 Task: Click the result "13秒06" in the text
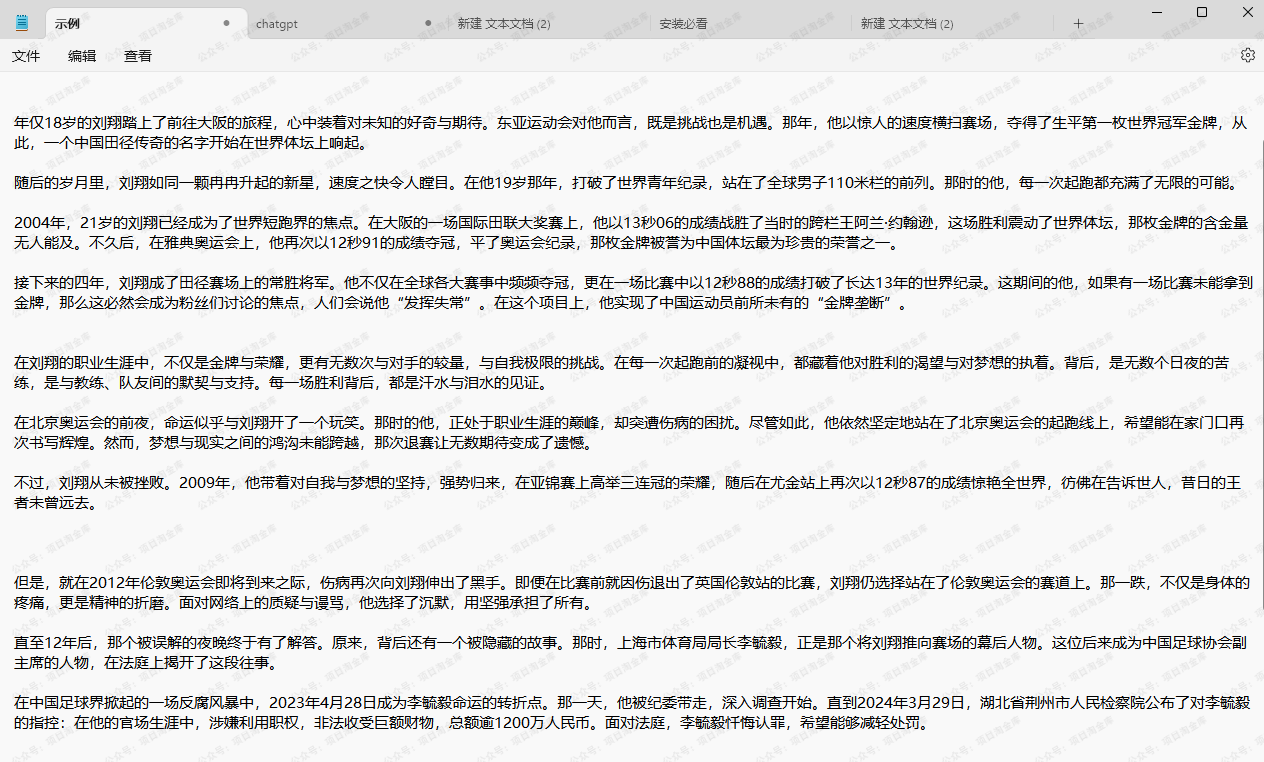[647, 223]
